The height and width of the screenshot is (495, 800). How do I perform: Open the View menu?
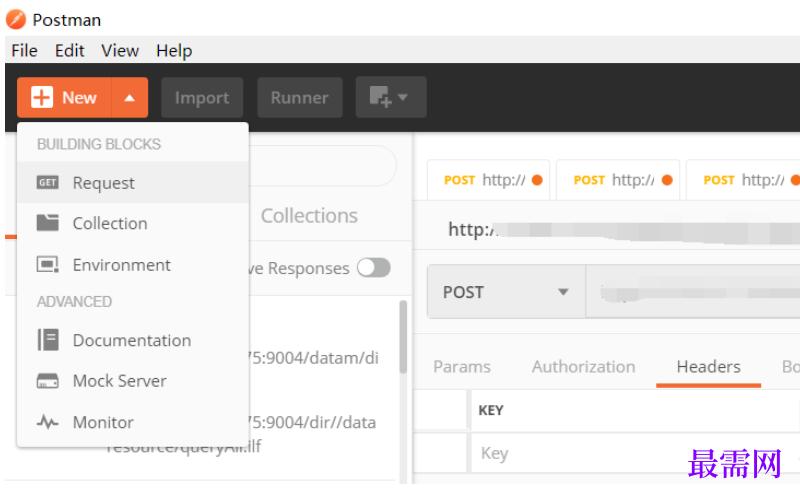point(120,51)
